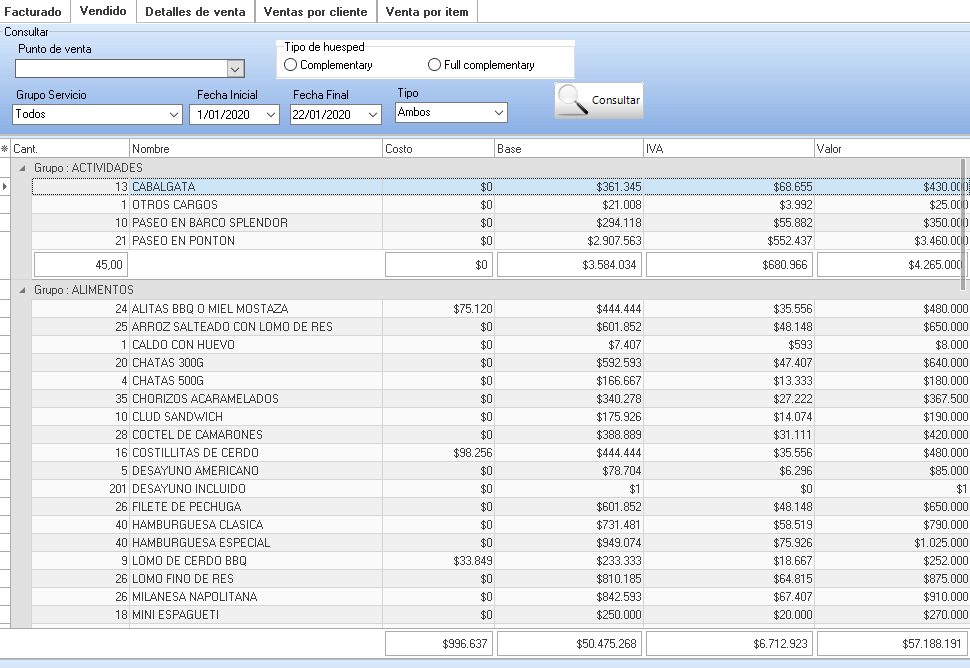Expand the Grupo Servicio combo box
970x668 pixels.
coord(174,115)
